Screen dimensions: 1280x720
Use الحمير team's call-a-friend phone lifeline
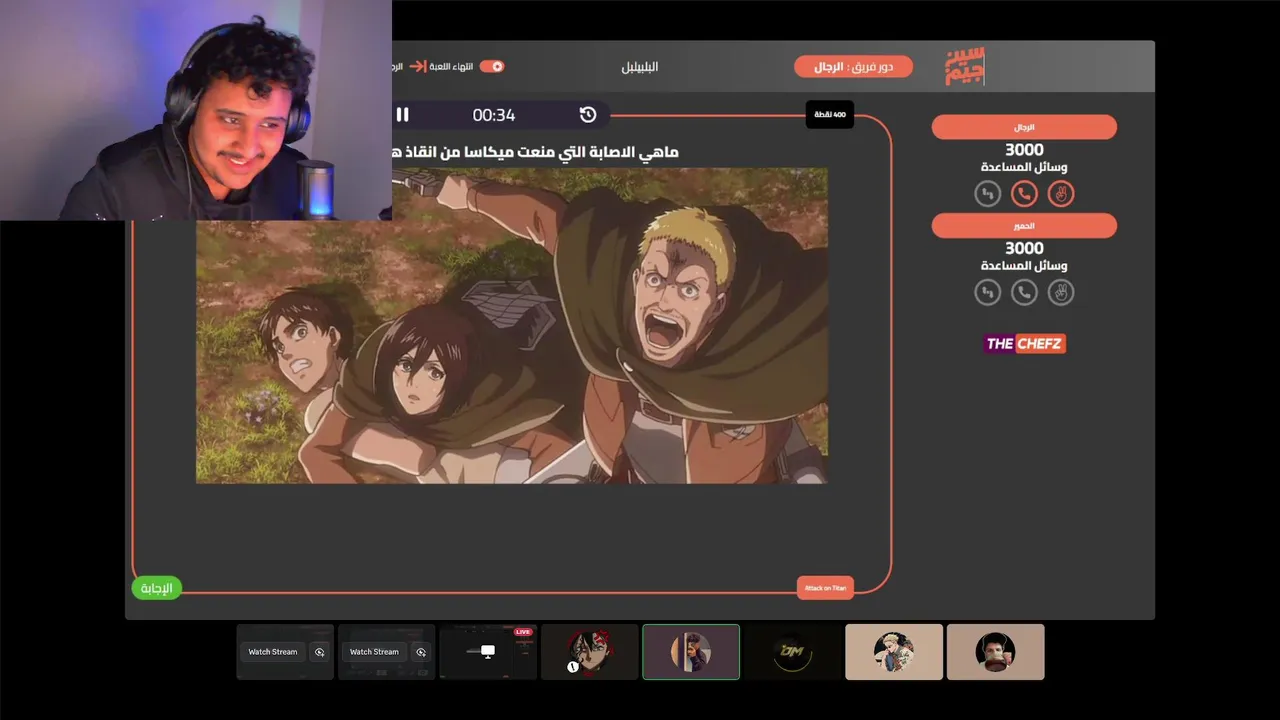tap(1024, 292)
